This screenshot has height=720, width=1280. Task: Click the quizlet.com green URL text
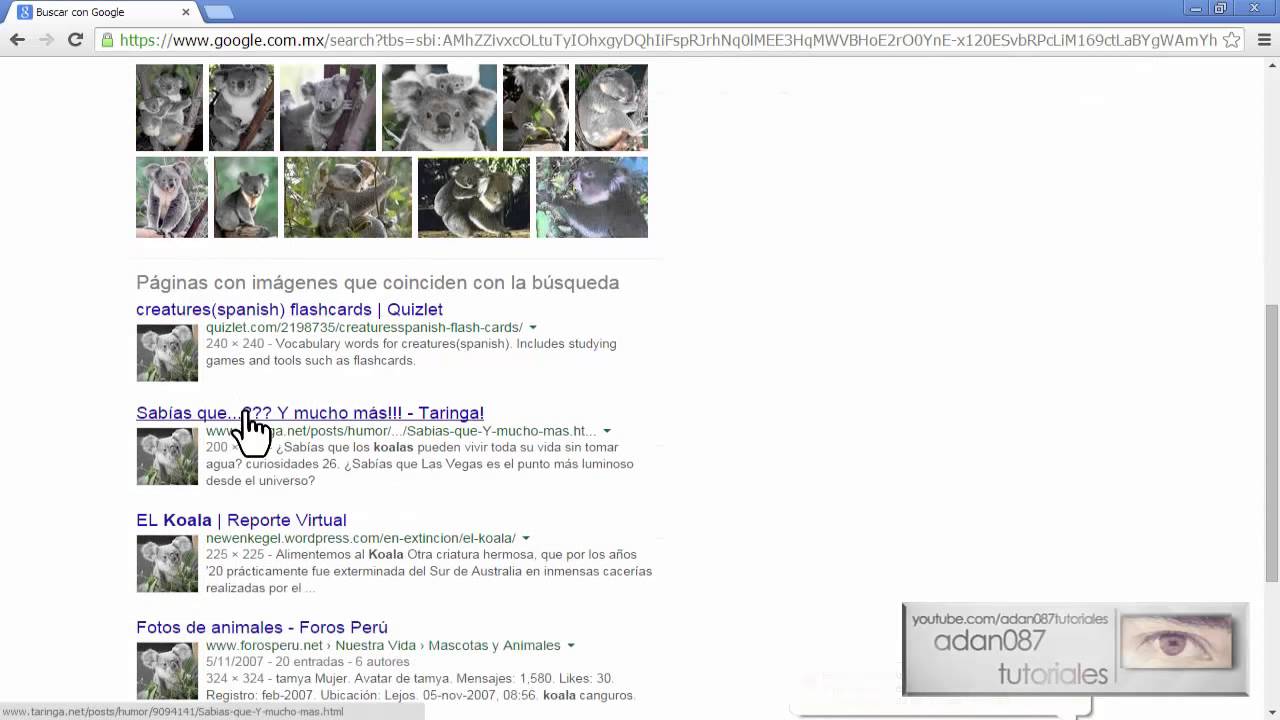364,328
